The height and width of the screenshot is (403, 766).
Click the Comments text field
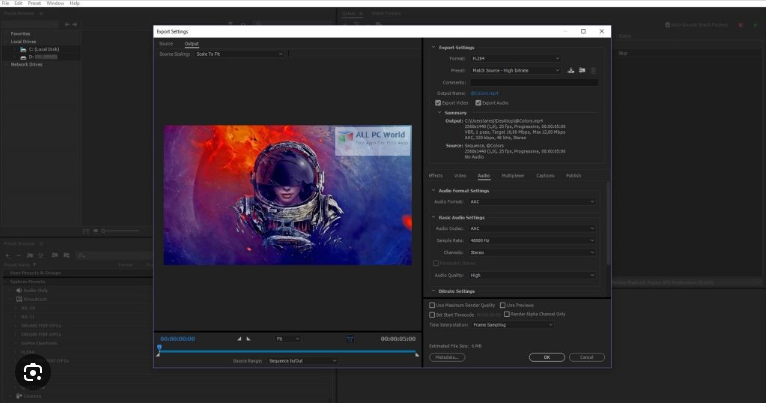(534, 82)
